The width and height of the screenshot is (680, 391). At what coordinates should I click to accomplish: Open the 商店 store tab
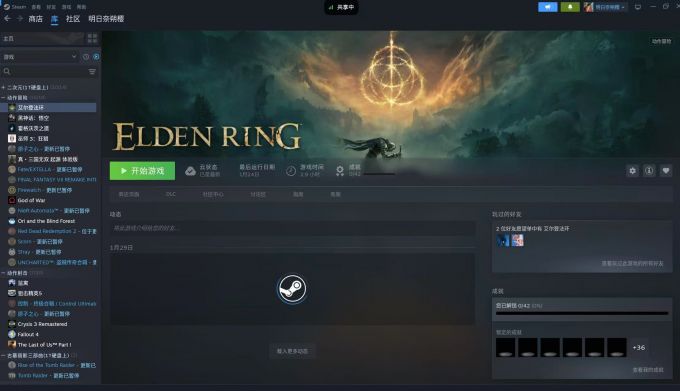36,19
